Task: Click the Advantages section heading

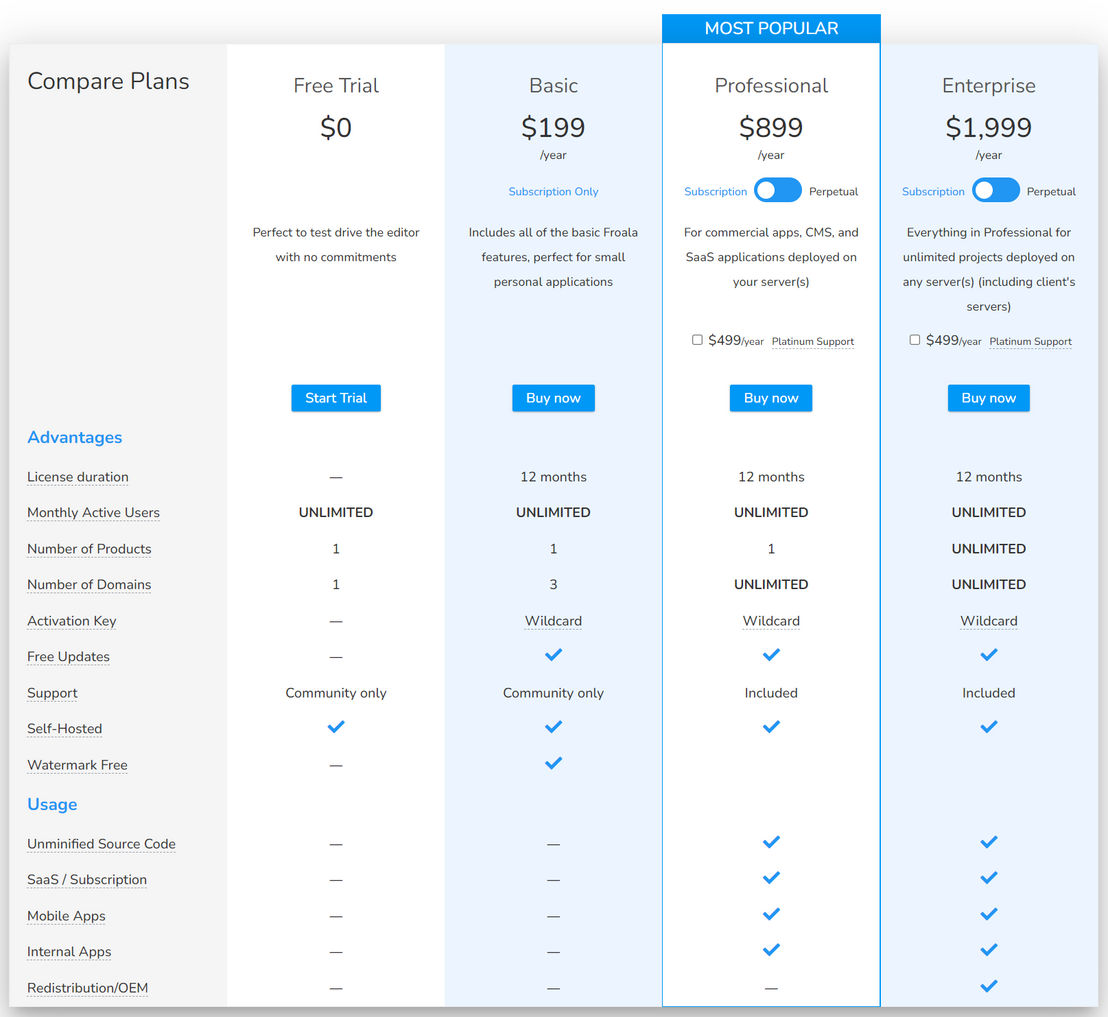Action: click(x=74, y=437)
